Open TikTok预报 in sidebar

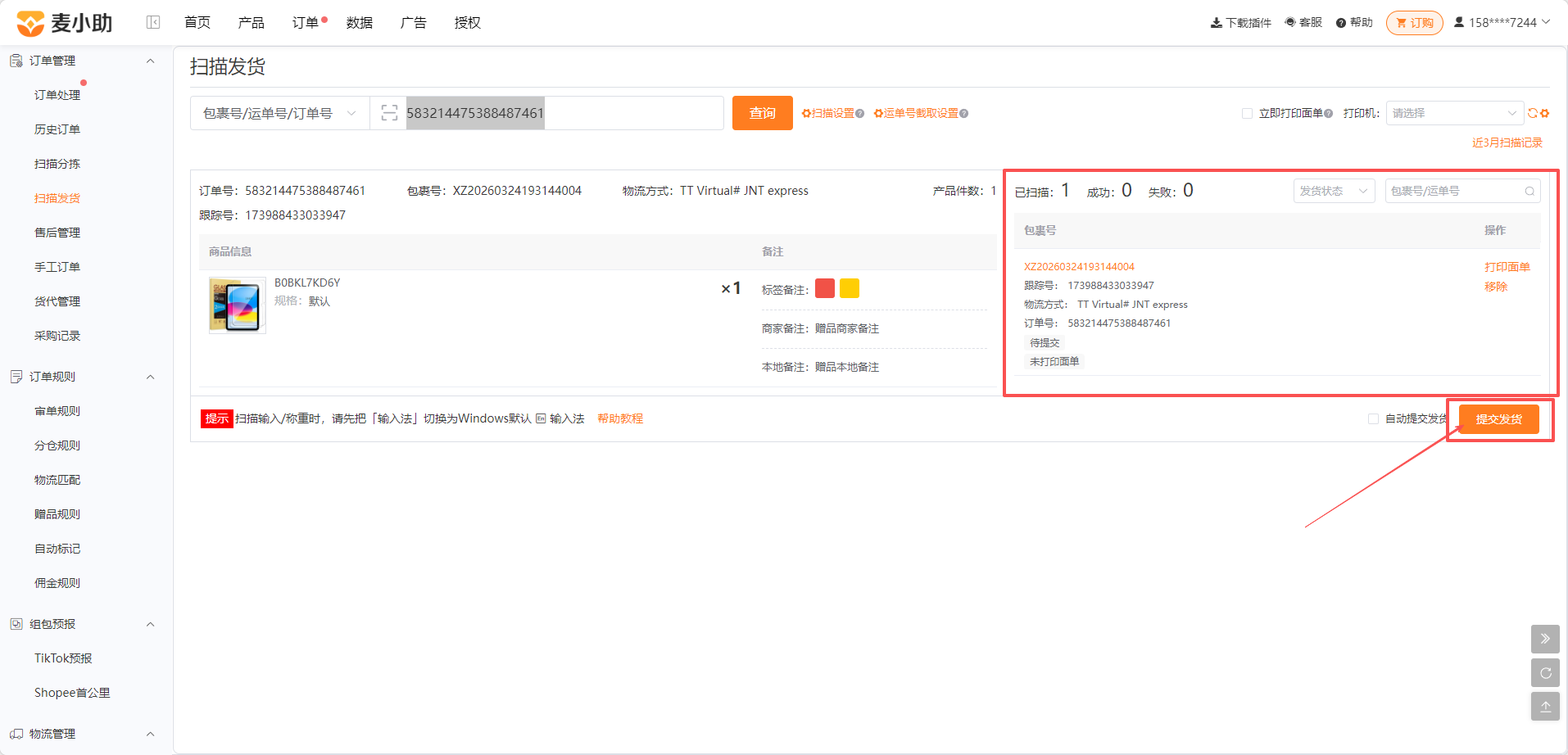[63, 658]
